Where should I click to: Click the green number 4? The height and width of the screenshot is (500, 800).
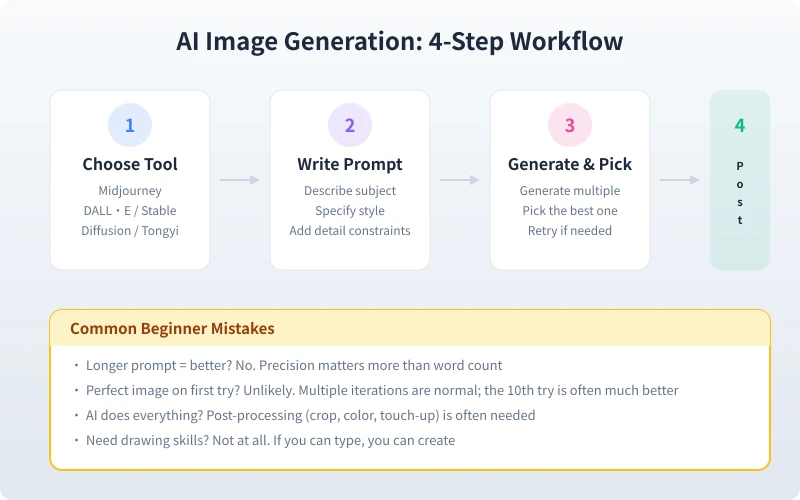740,125
